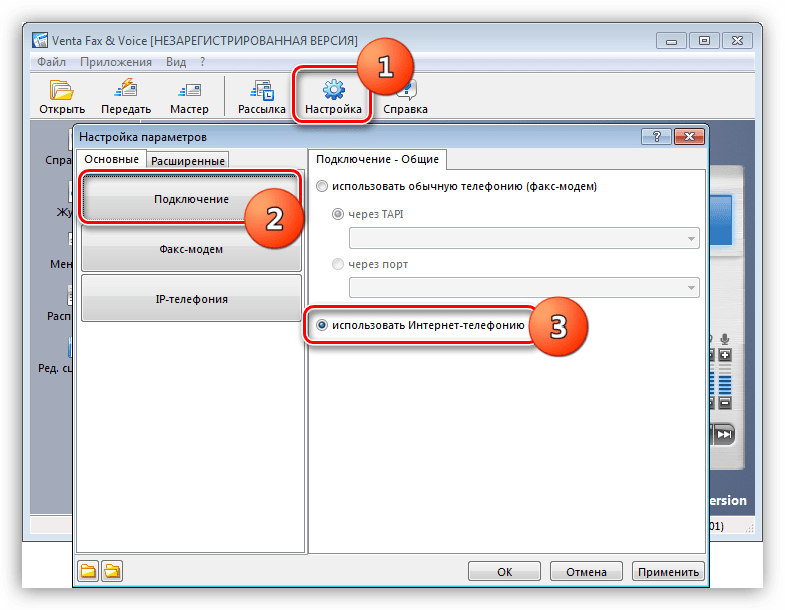Select 'использовать обычную телефонию' radio button

point(321,186)
